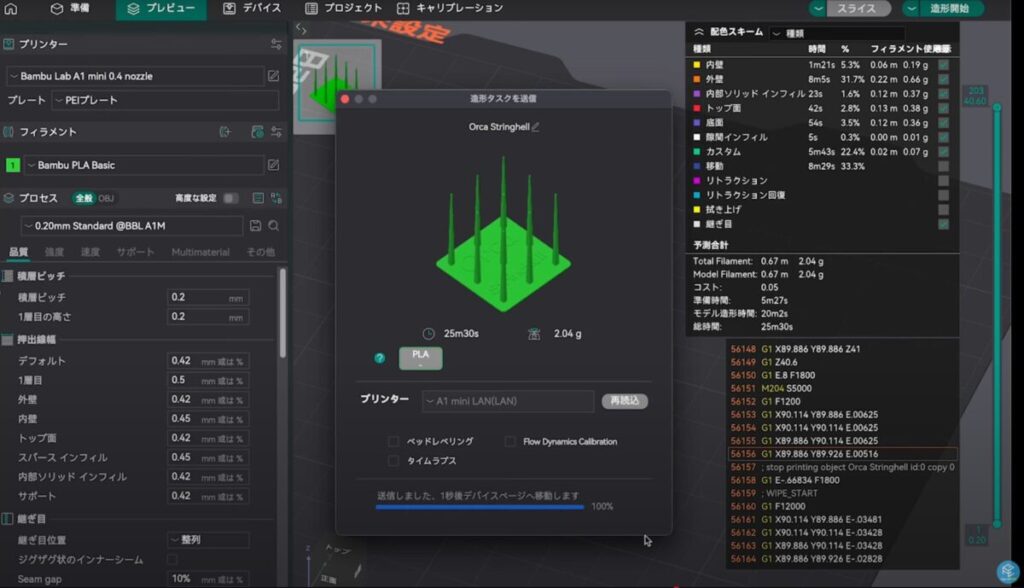Open the A1 mini LAN printer dropdown
The width and height of the screenshot is (1024, 588).
coord(507,401)
